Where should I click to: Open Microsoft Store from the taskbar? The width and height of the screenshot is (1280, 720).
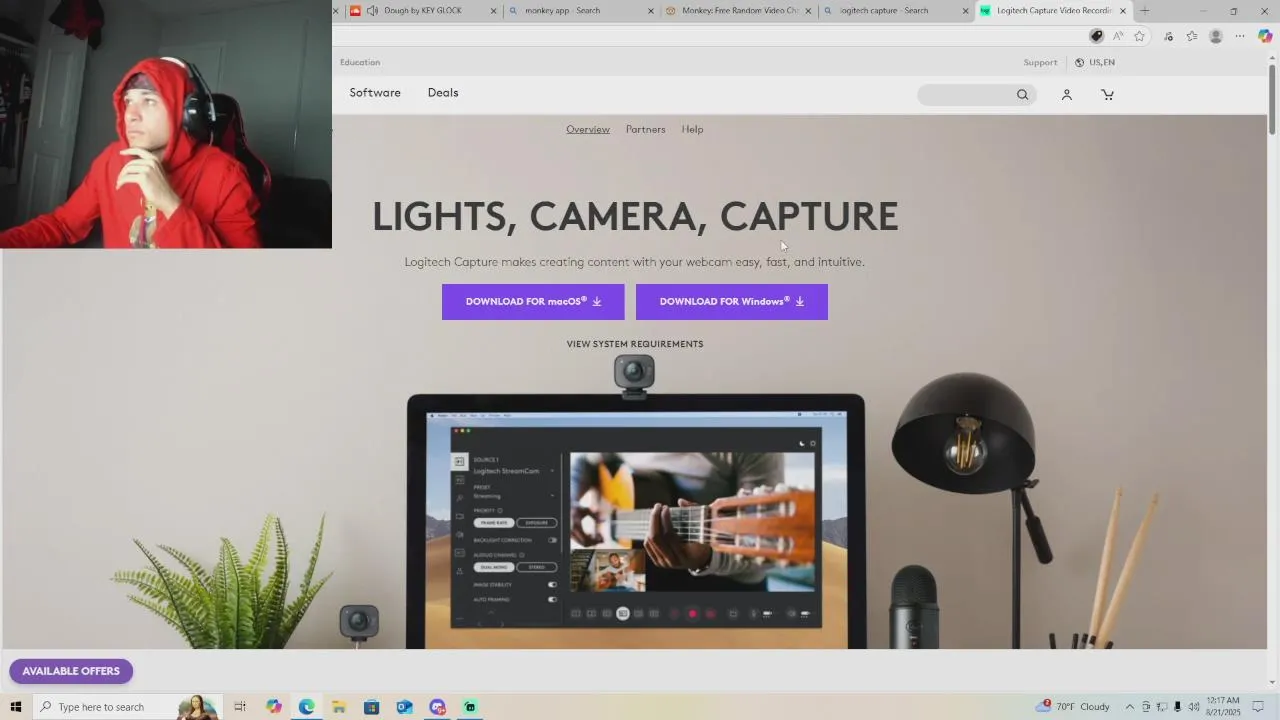coord(371,707)
